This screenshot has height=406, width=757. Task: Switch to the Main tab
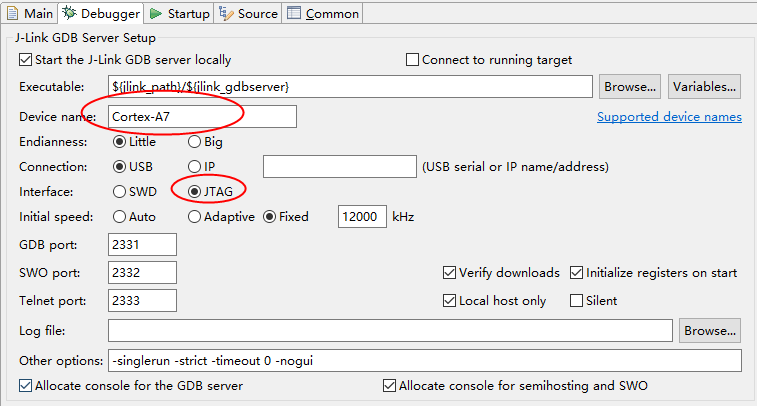29,13
